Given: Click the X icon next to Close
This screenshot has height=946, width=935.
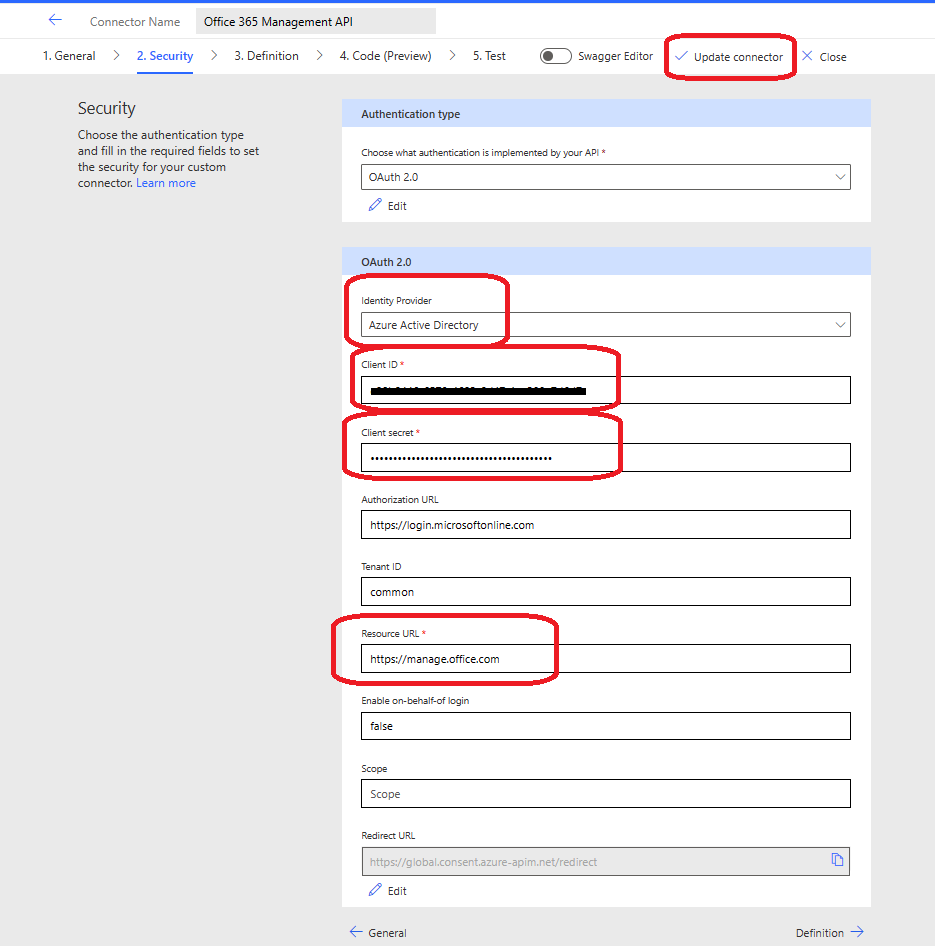Looking at the screenshot, I should coord(807,56).
